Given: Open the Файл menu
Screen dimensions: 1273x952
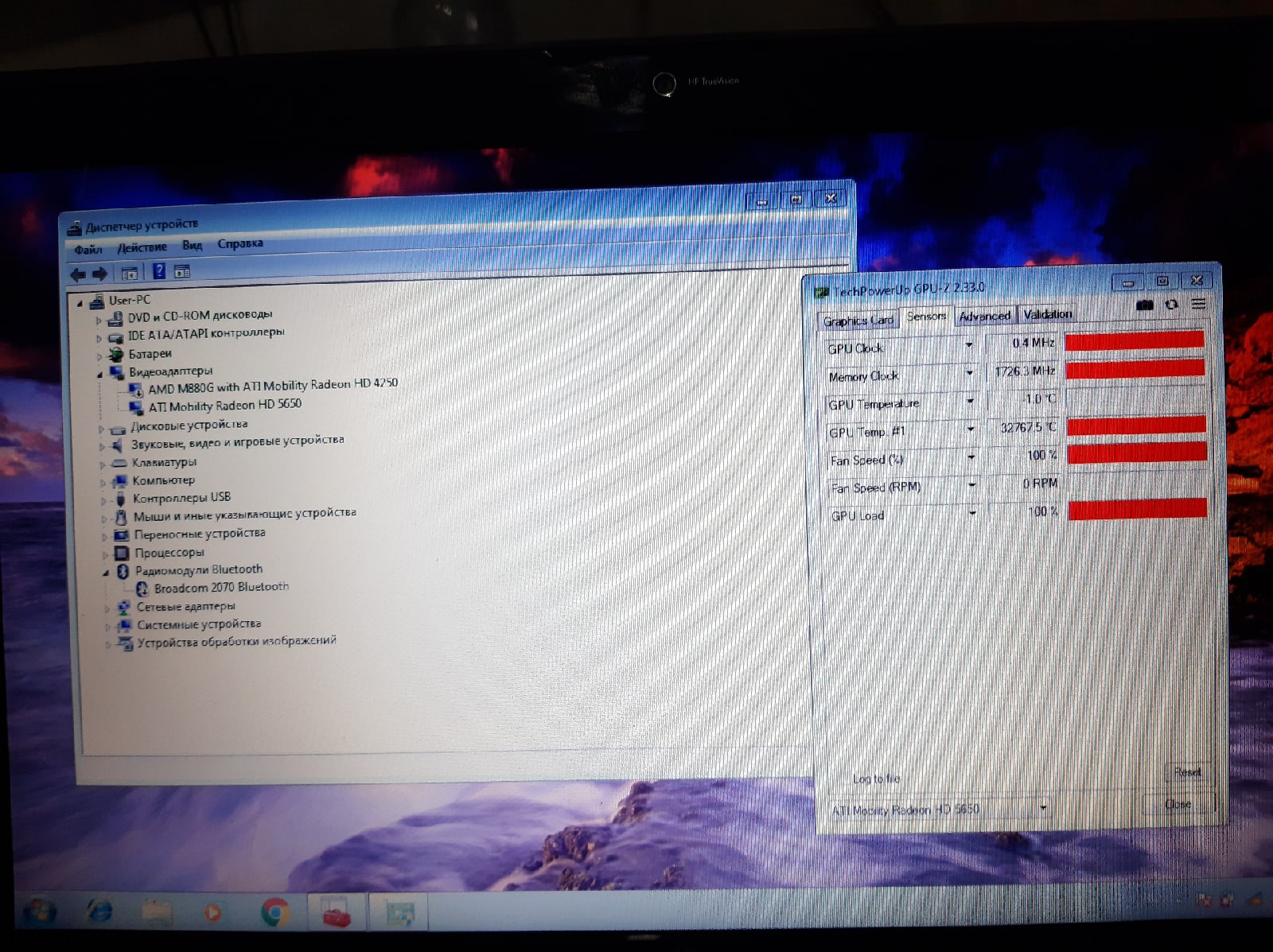Looking at the screenshot, I should pyautogui.click(x=88, y=250).
